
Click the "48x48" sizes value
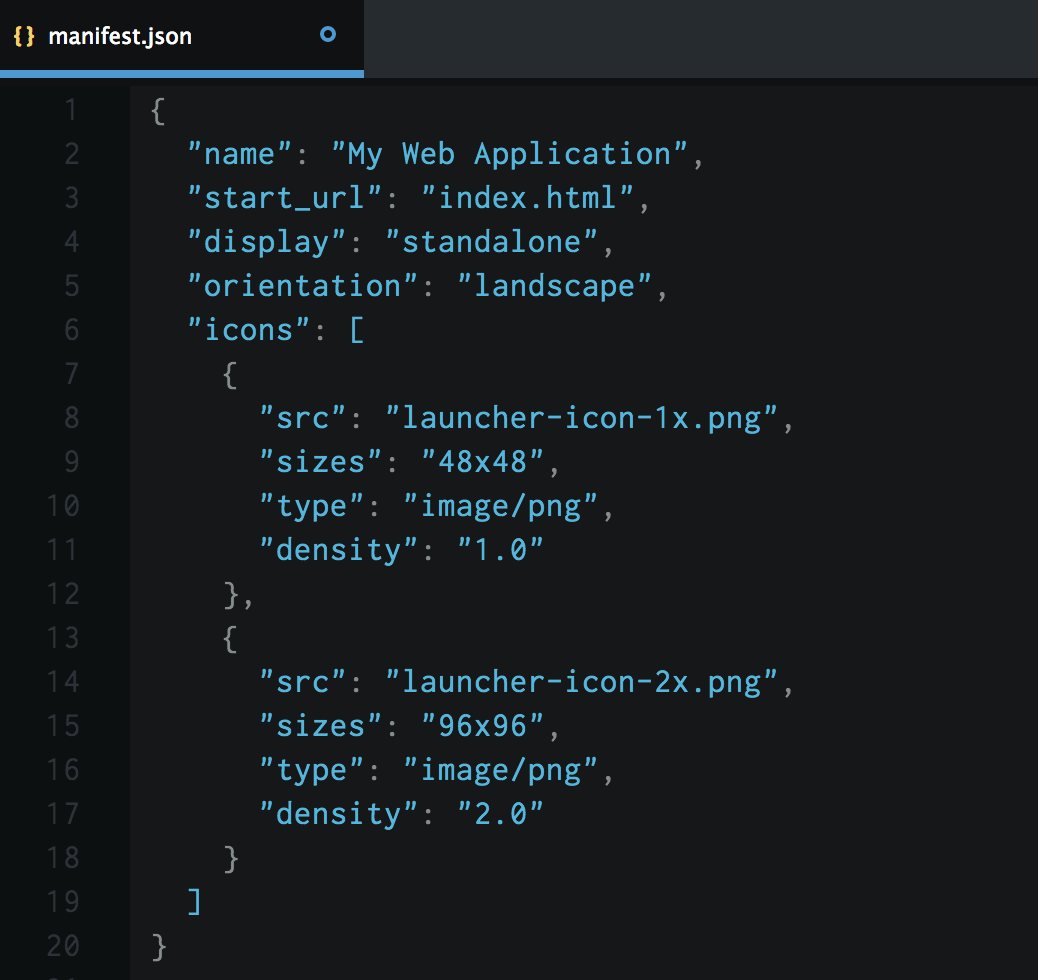(483, 462)
